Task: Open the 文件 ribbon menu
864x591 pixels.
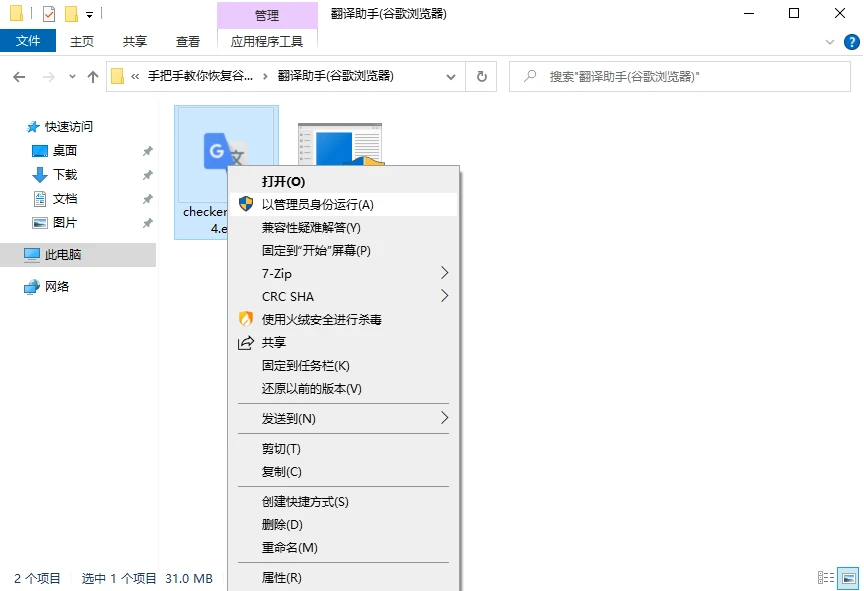Action: pyautogui.click(x=28, y=41)
